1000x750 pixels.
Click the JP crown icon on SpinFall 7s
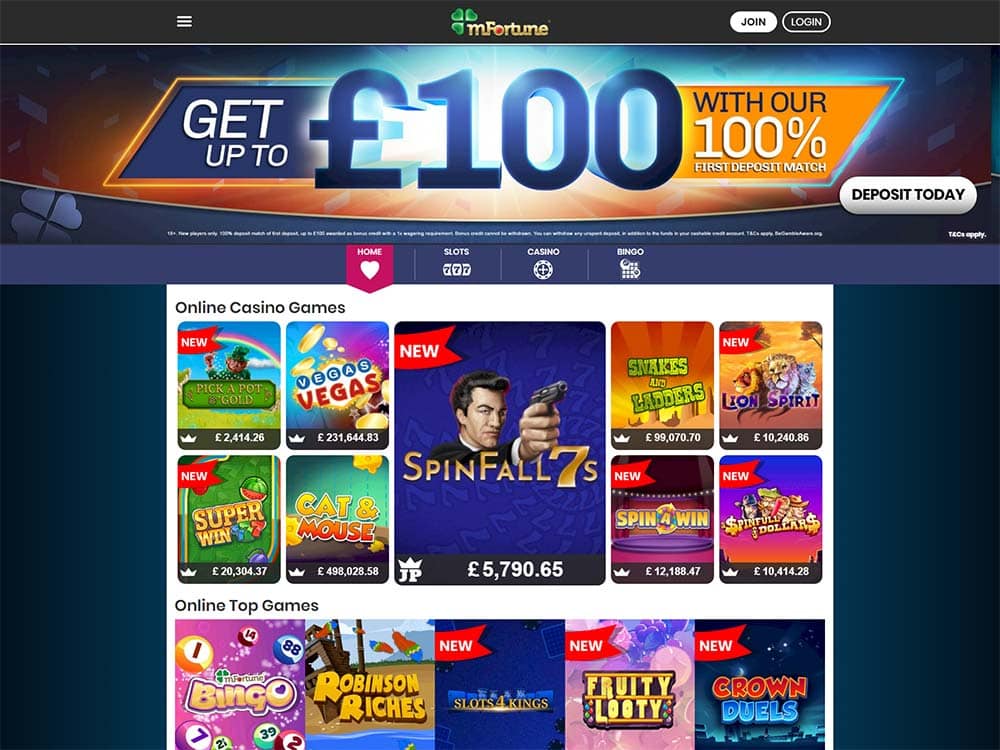click(x=409, y=569)
